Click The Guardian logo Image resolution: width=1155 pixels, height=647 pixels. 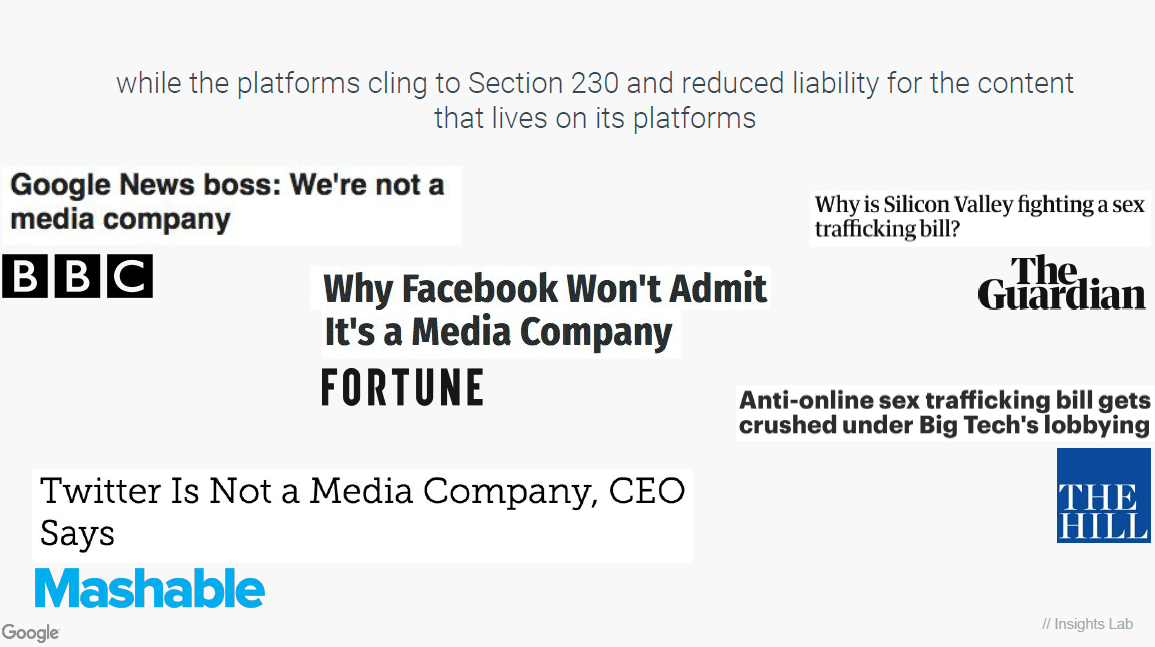[x=1061, y=283]
